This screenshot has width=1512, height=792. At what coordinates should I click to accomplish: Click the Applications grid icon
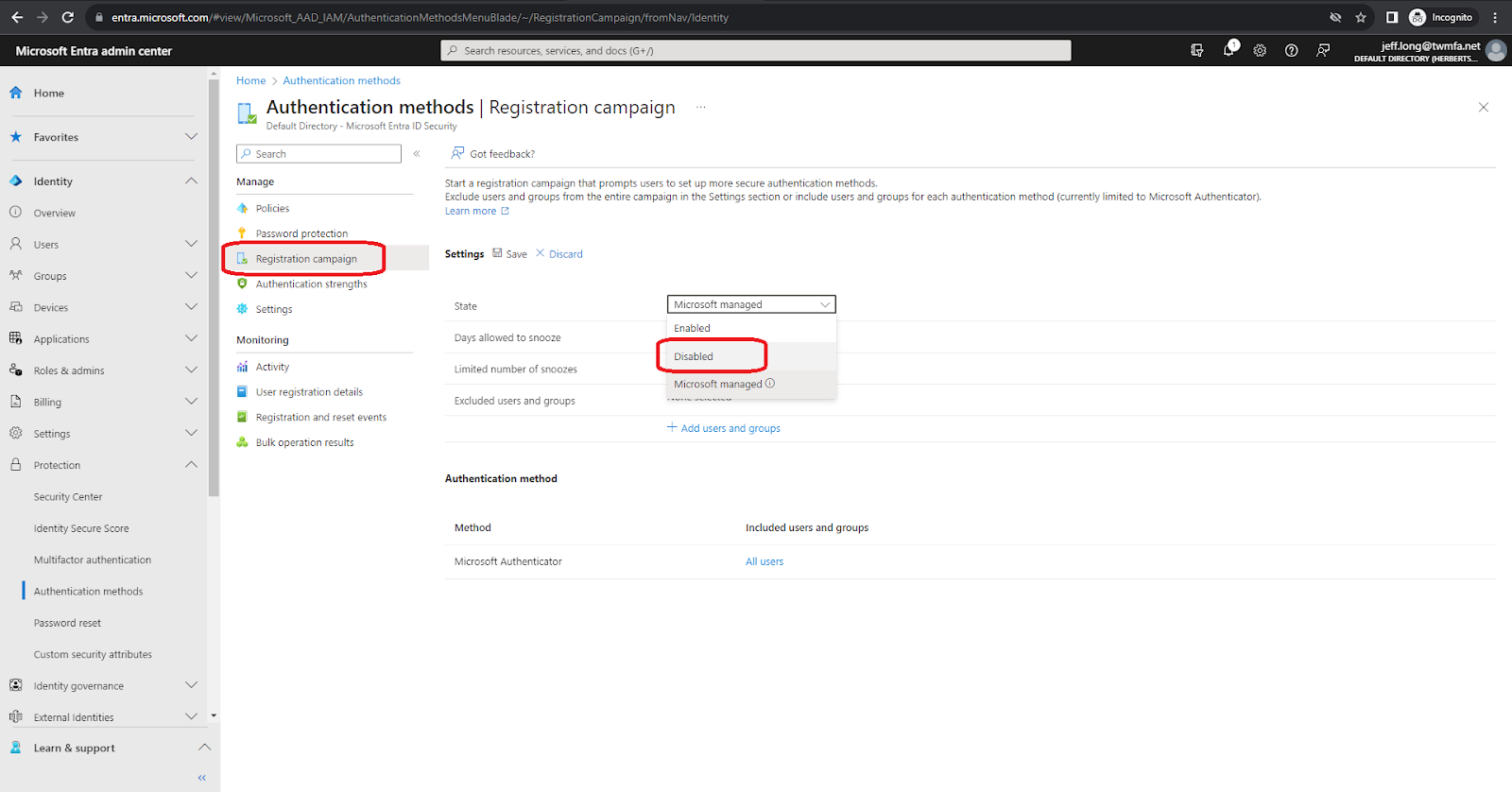[16, 338]
